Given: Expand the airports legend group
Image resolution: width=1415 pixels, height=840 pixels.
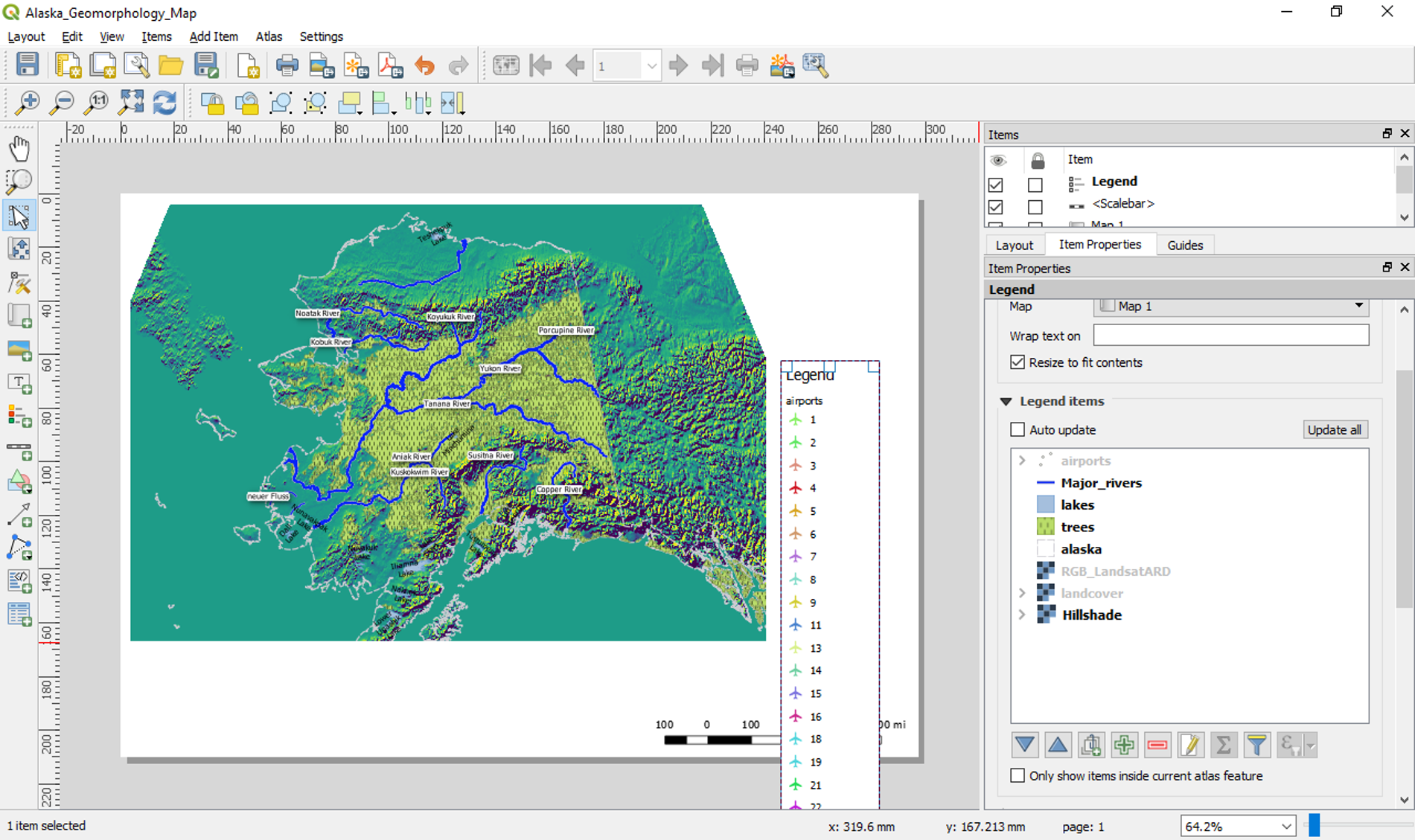Looking at the screenshot, I should click(x=1023, y=461).
